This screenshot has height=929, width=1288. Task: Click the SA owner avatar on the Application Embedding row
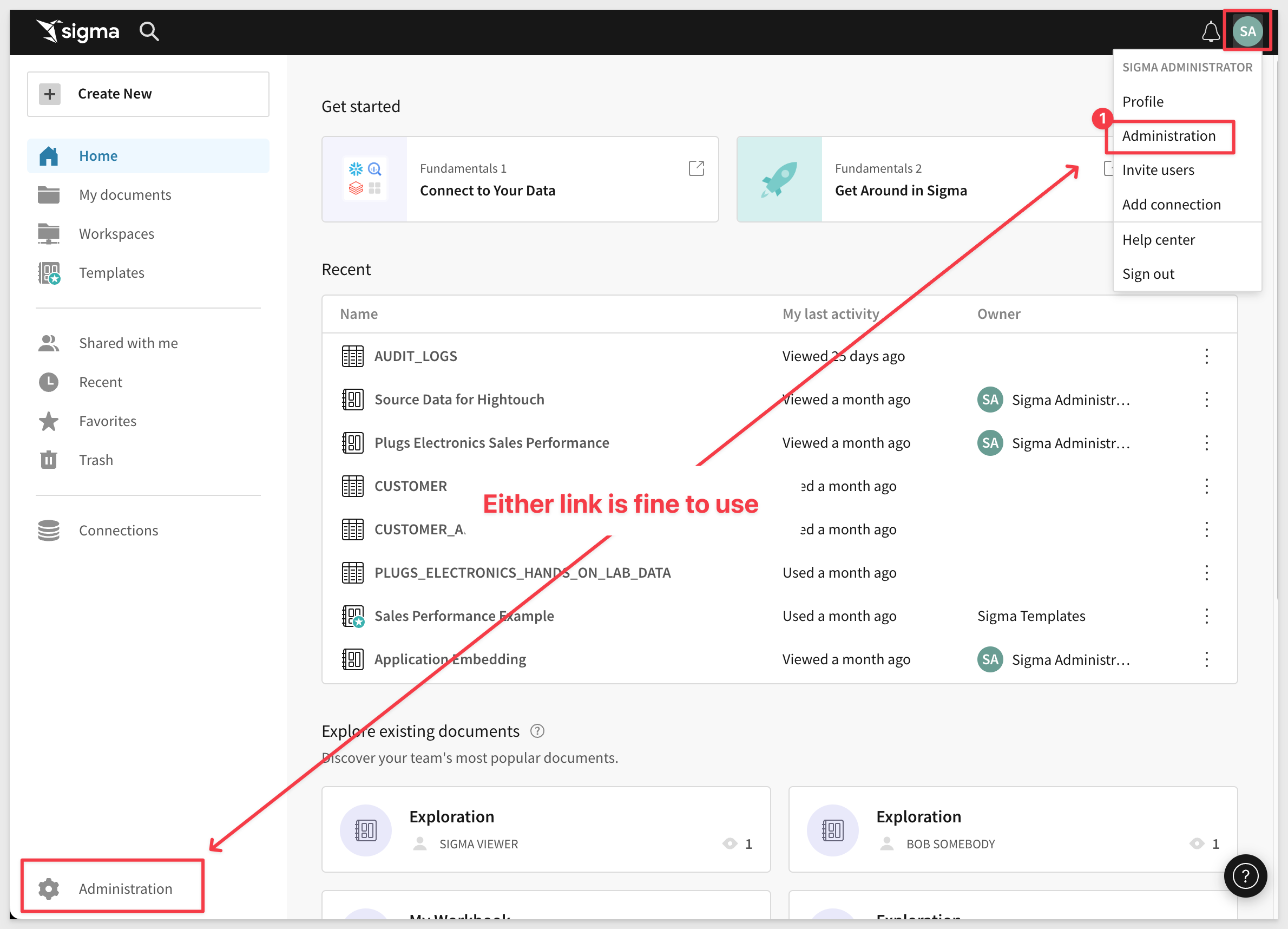[990, 659]
